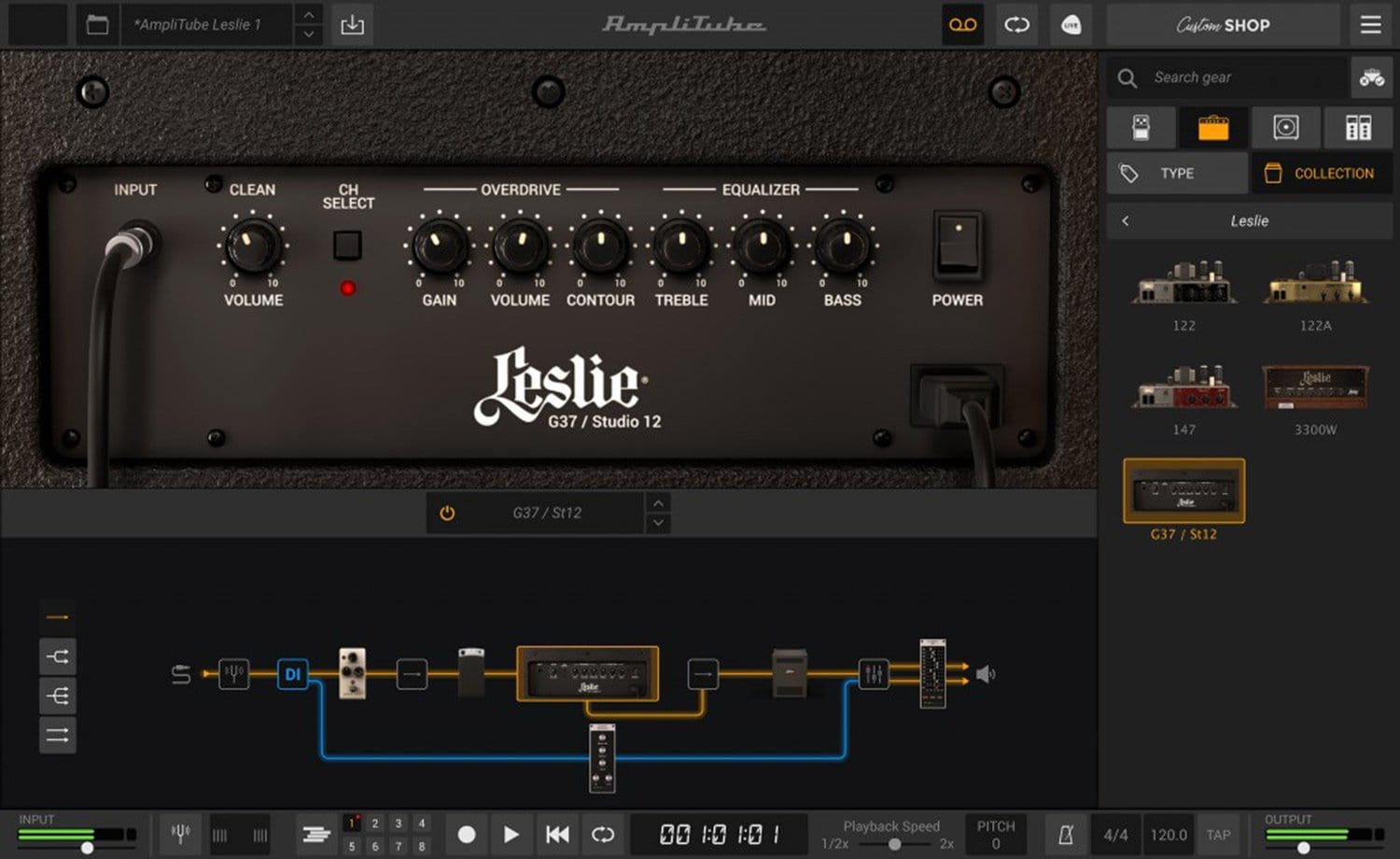Click the DI block in signal chain
Screen dimensions: 1400x859
292,673
